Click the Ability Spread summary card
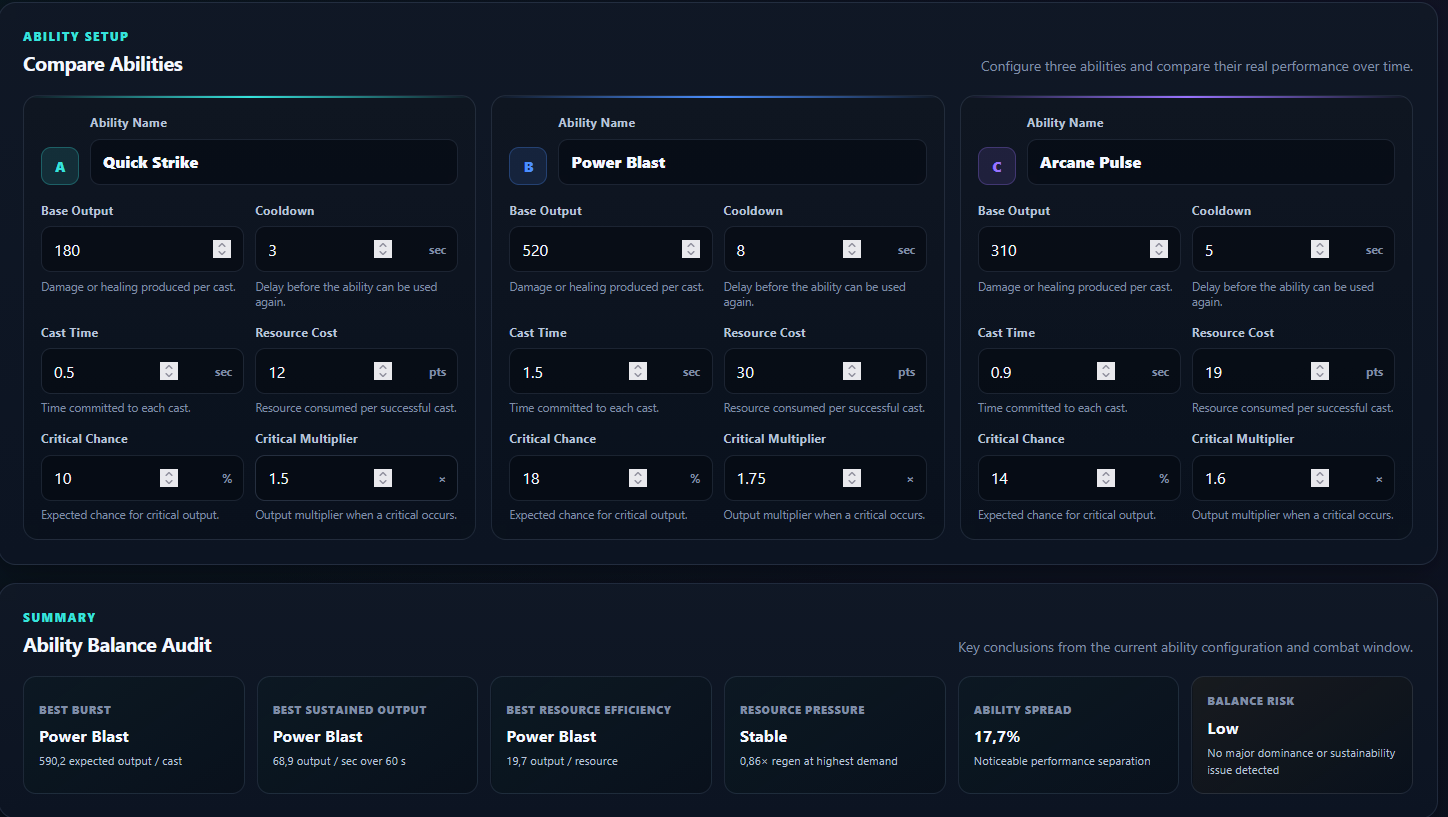The height and width of the screenshot is (817, 1448). pos(1068,735)
